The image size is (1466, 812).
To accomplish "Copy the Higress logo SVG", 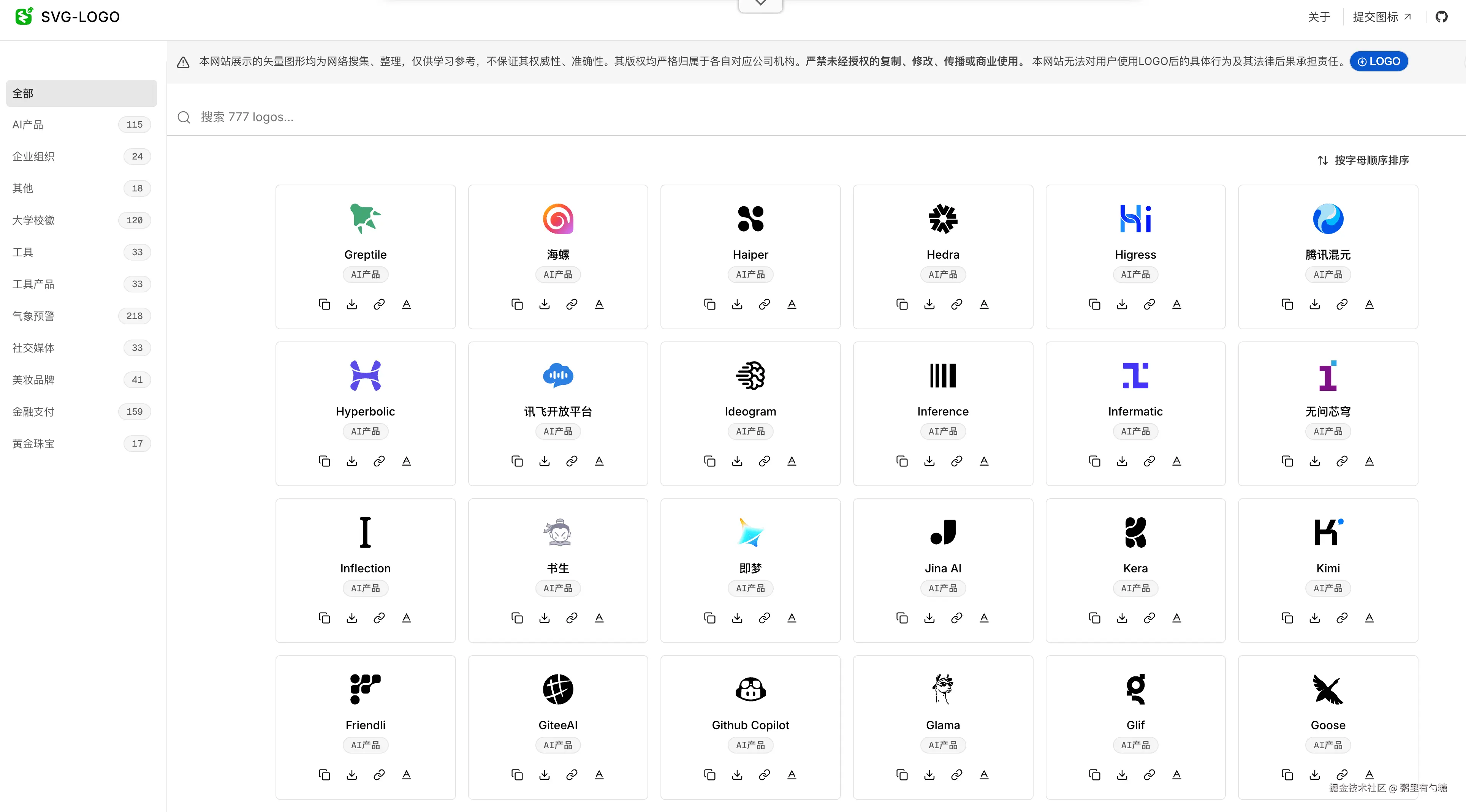I will click(x=1094, y=304).
